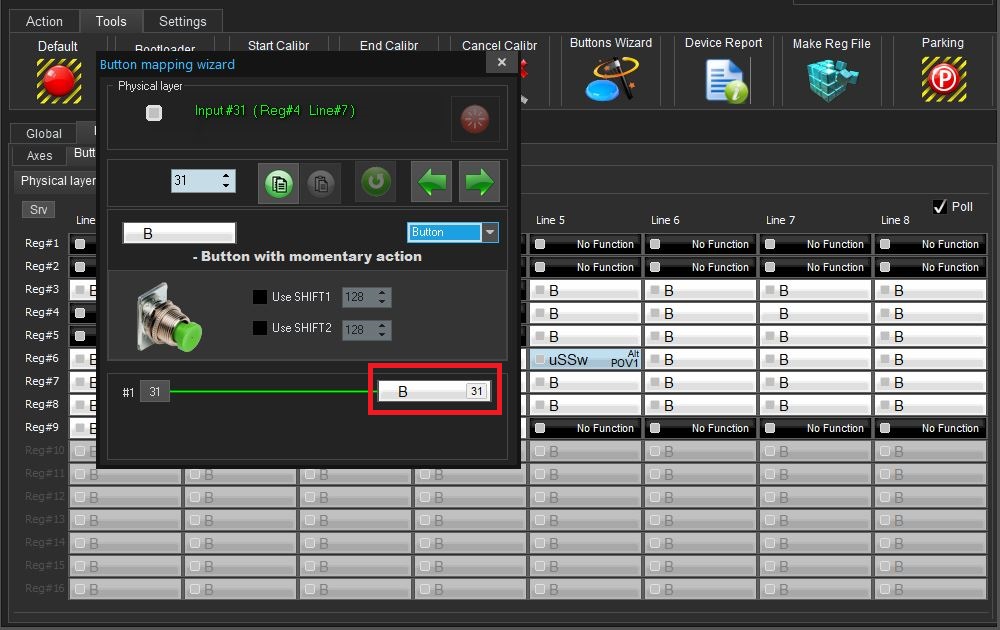1000x630 pixels.
Task: Click the red Default button icon
Action: 59,81
